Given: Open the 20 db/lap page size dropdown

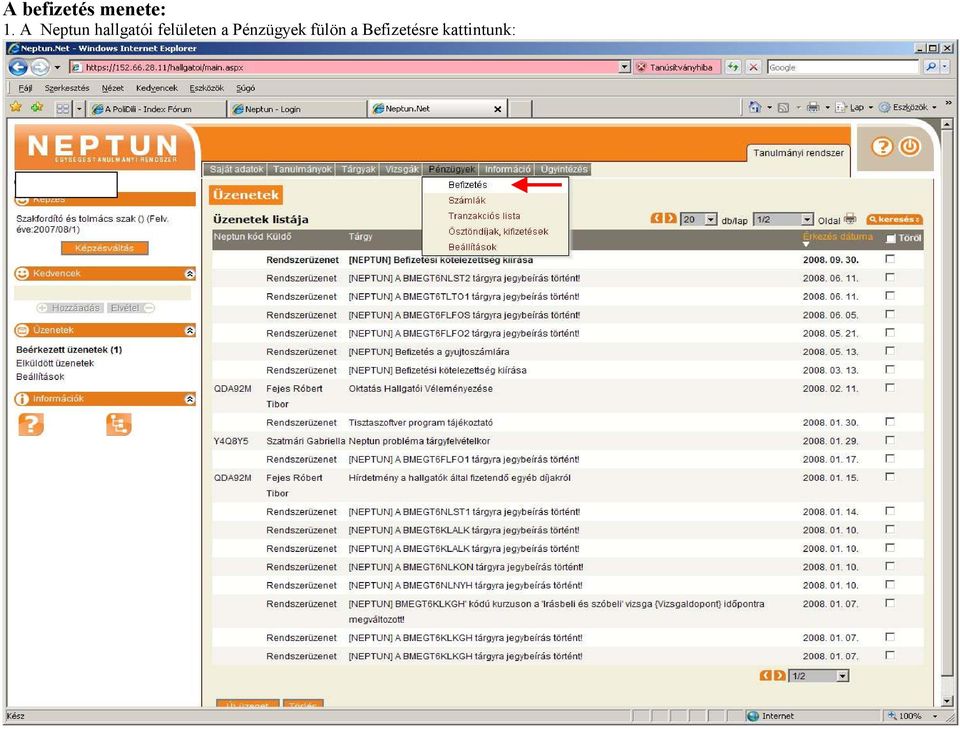Looking at the screenshot, I should tap(711, 219).
